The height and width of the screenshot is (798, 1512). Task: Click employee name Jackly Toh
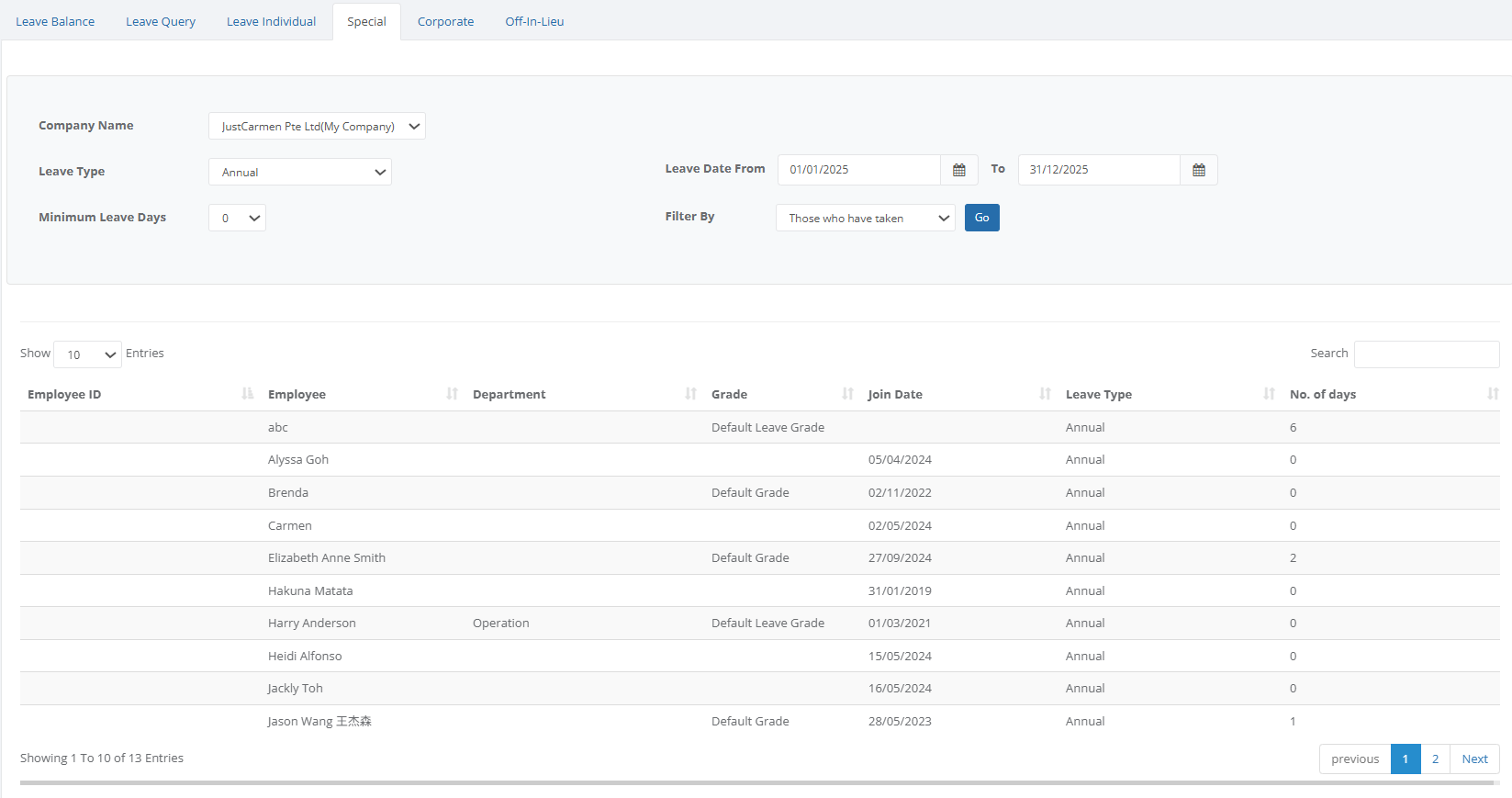click(x=296, y=688)
